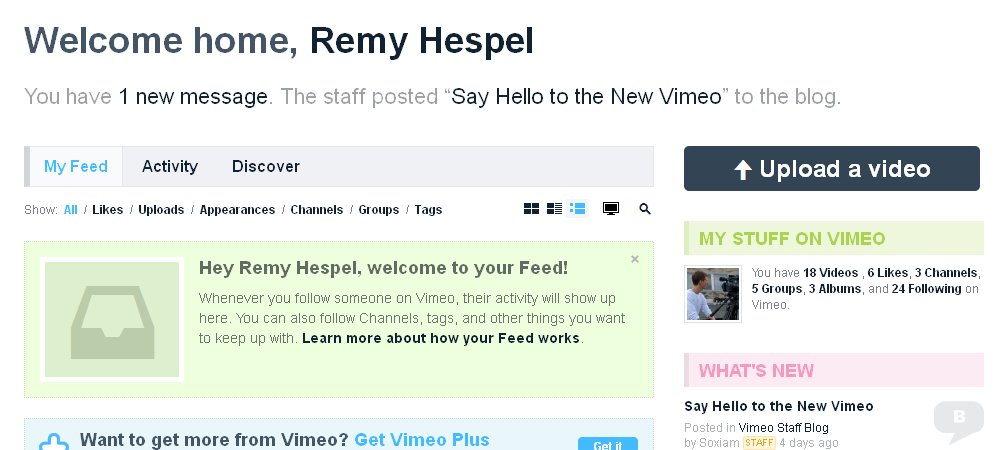Click the Get Vimeo Plus link
The height and width of the screenshot is (450, 1008).
click(x=422, y=440)
